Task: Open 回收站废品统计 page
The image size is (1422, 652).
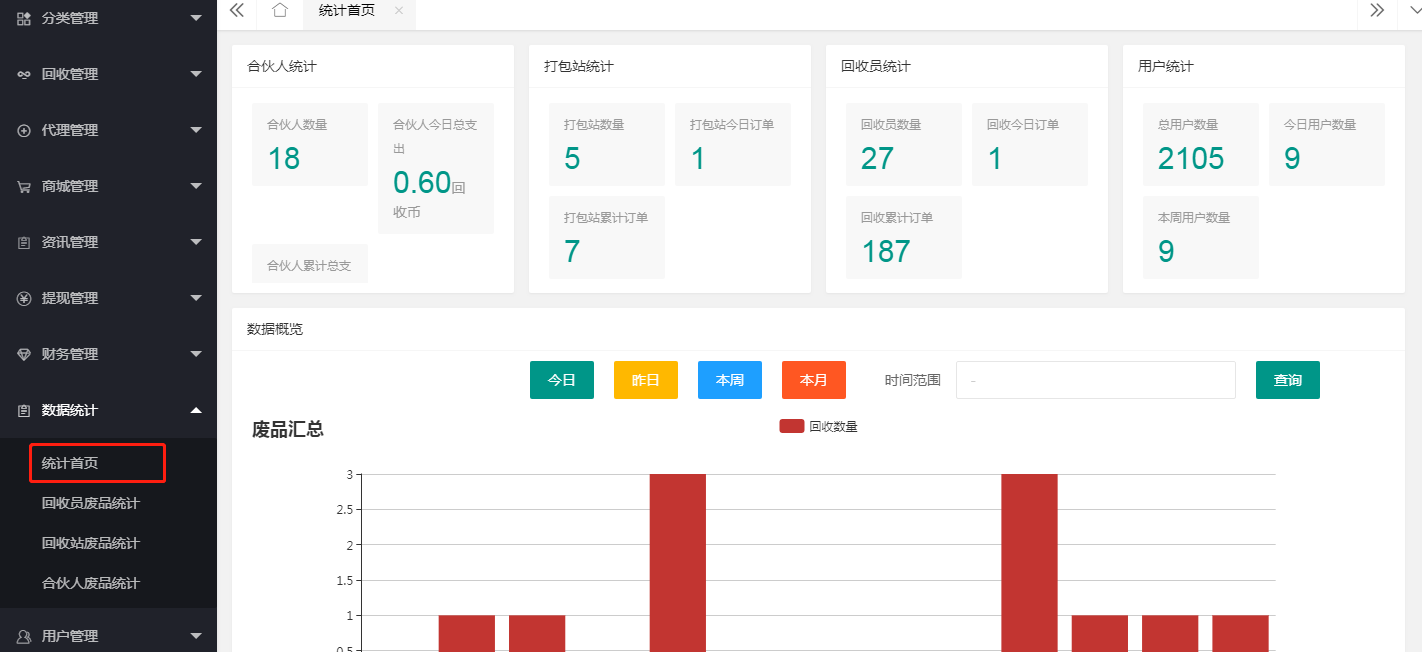Action: 91,543
